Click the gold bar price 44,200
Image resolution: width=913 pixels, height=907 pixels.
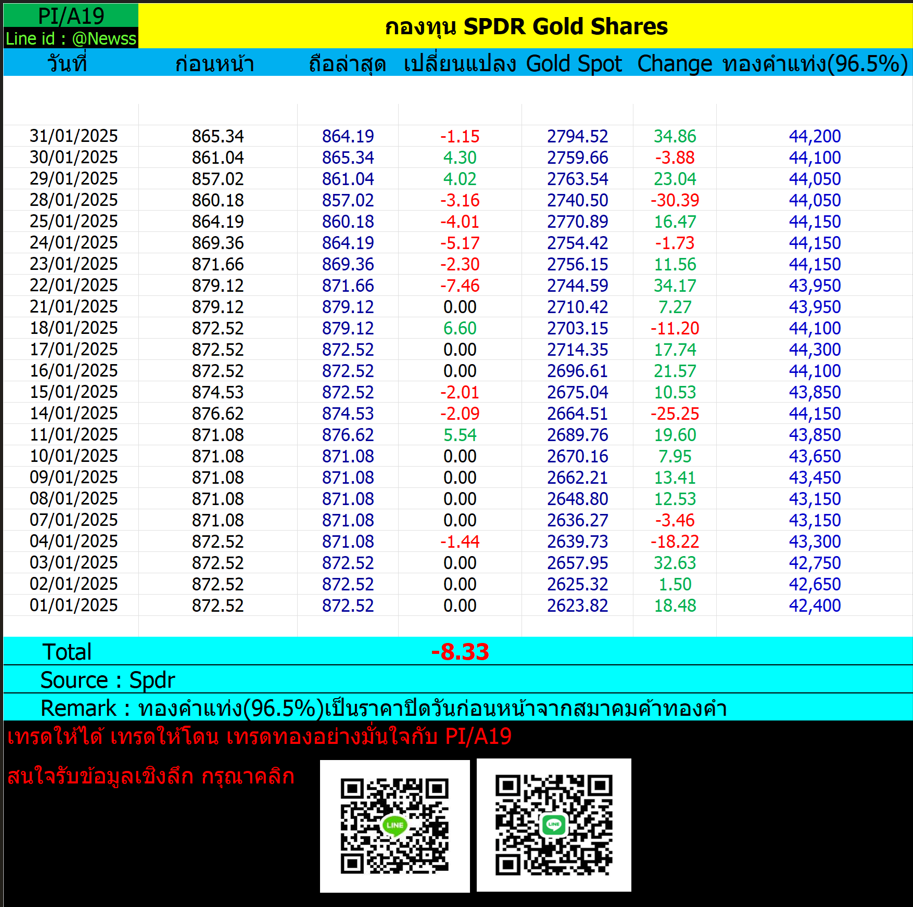coord(815,136)
